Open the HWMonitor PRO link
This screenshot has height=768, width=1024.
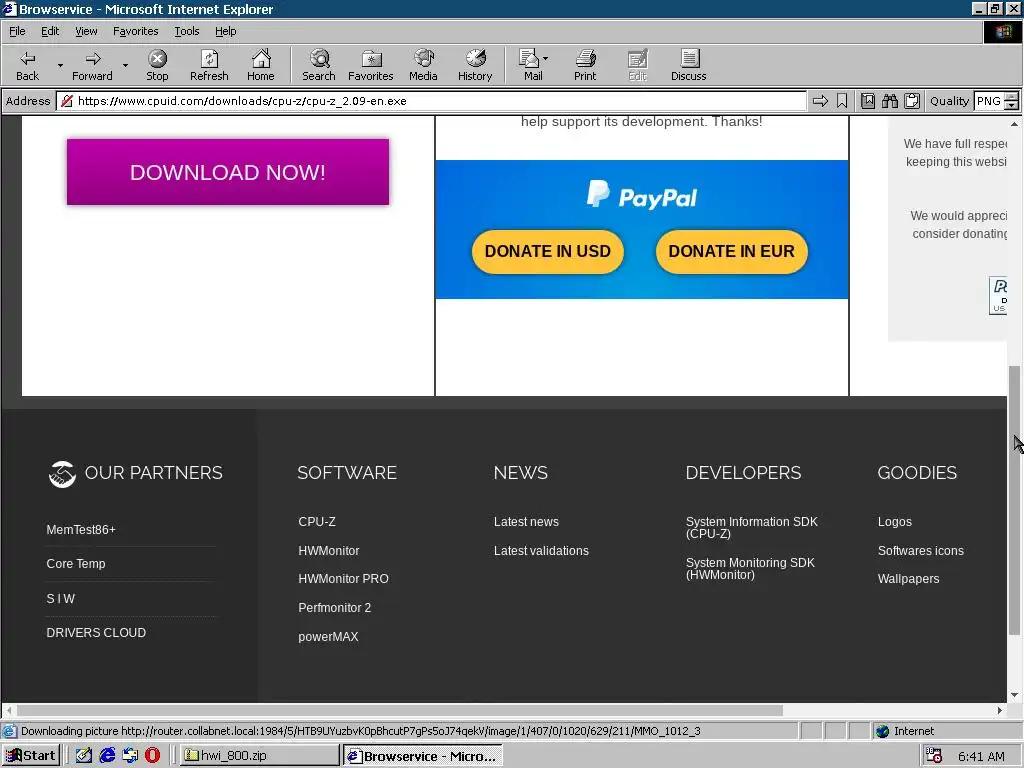343,579
